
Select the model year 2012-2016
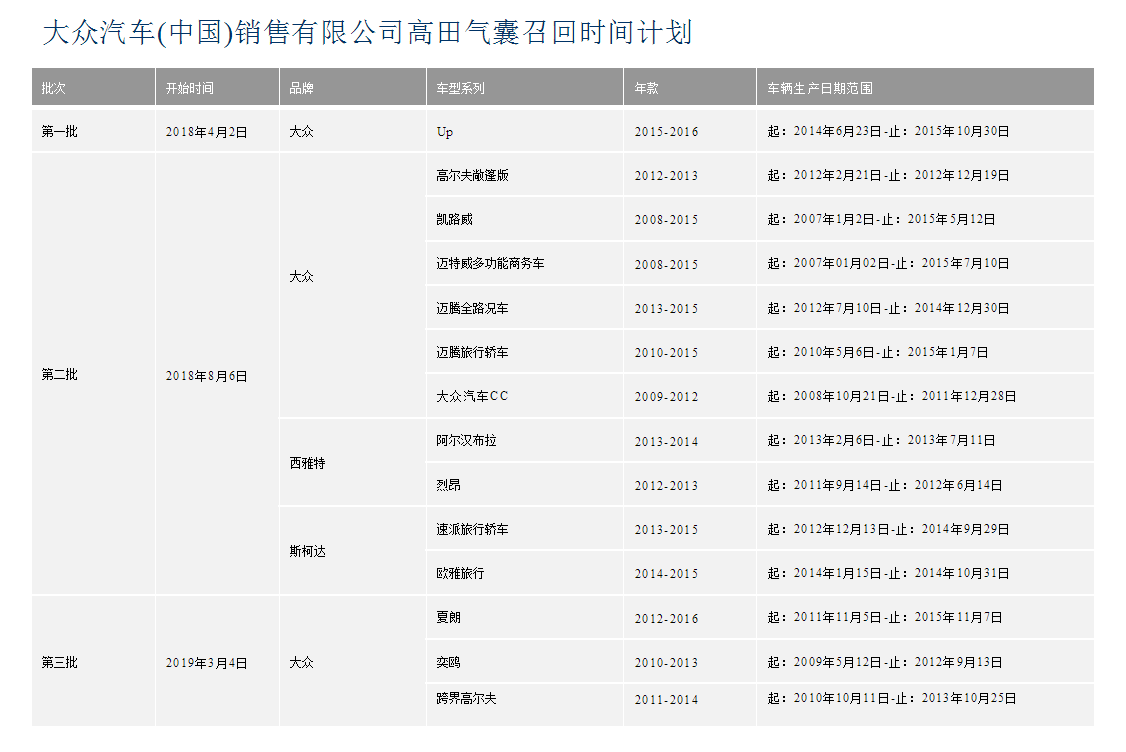click(666, 618)
